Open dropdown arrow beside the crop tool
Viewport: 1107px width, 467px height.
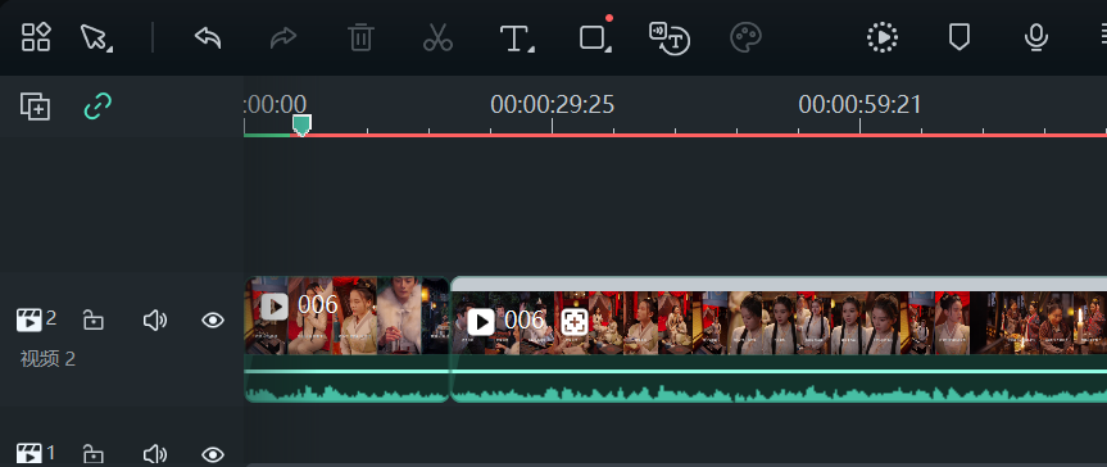click(x=608, y=49)
